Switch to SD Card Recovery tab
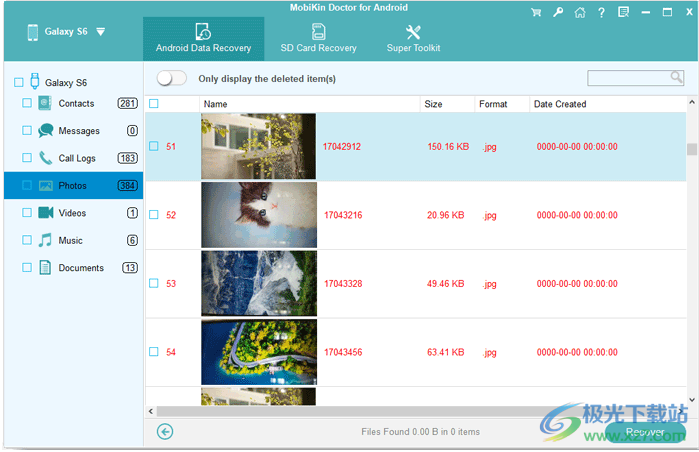This screenshot has width=699, height=452. [x=318, y=39]
